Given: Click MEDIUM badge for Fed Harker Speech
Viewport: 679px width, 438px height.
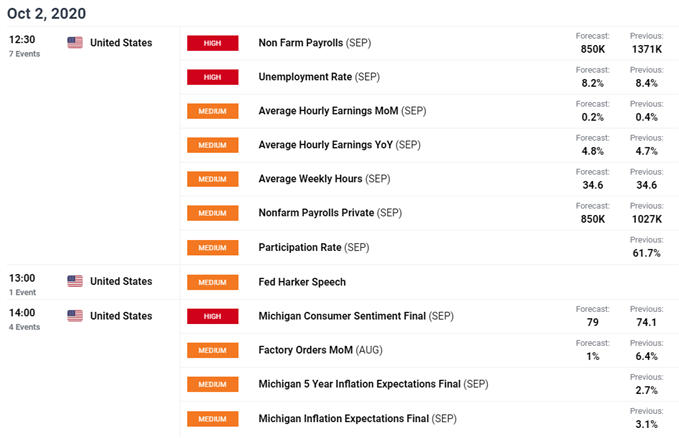Looking at the screenshot, I should coord(212,282).
